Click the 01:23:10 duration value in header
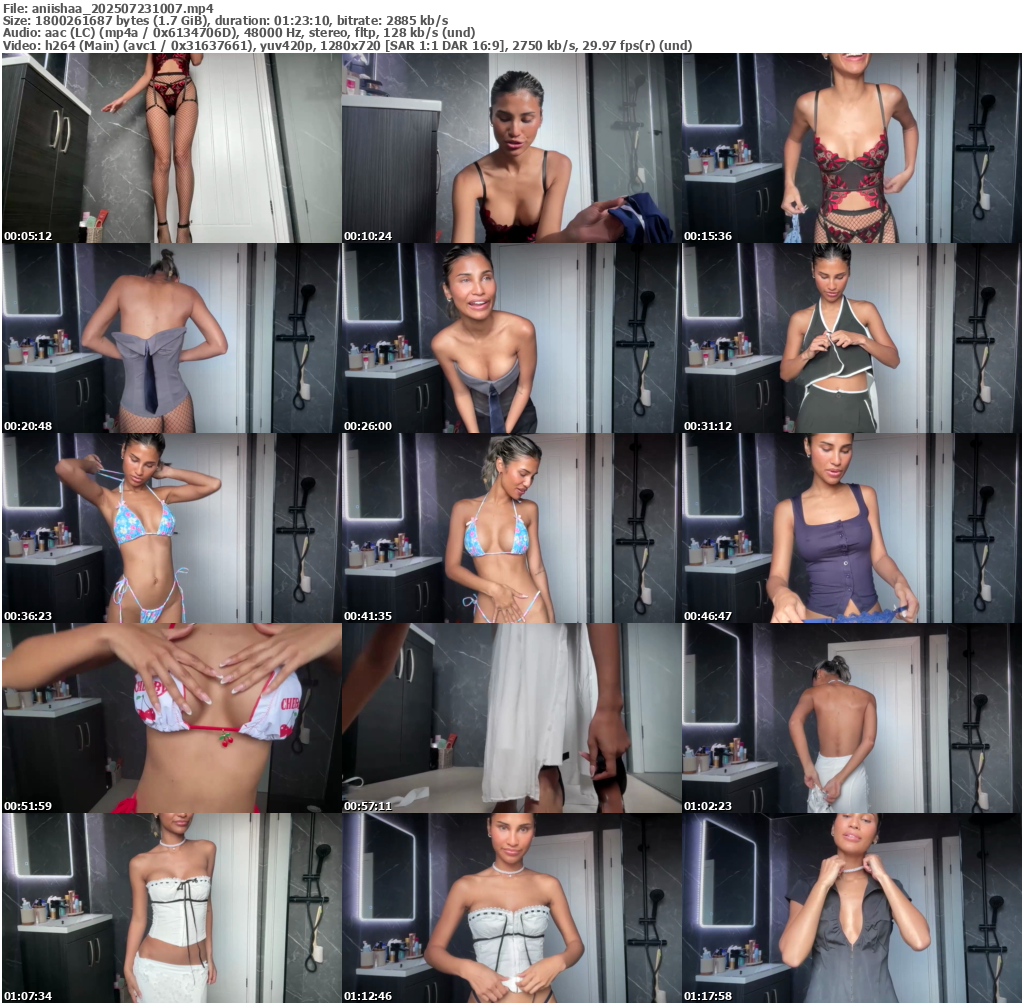 coord(288,20)
